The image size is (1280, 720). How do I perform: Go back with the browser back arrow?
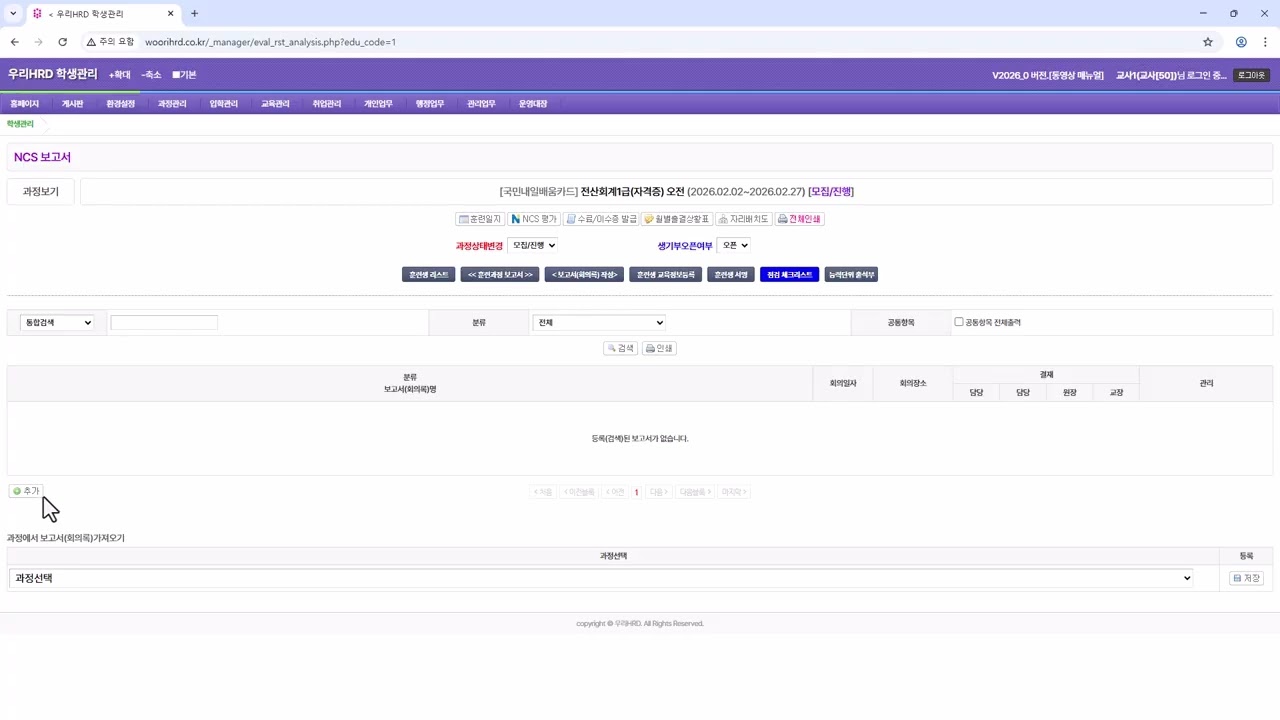click(x=14, y=42)
